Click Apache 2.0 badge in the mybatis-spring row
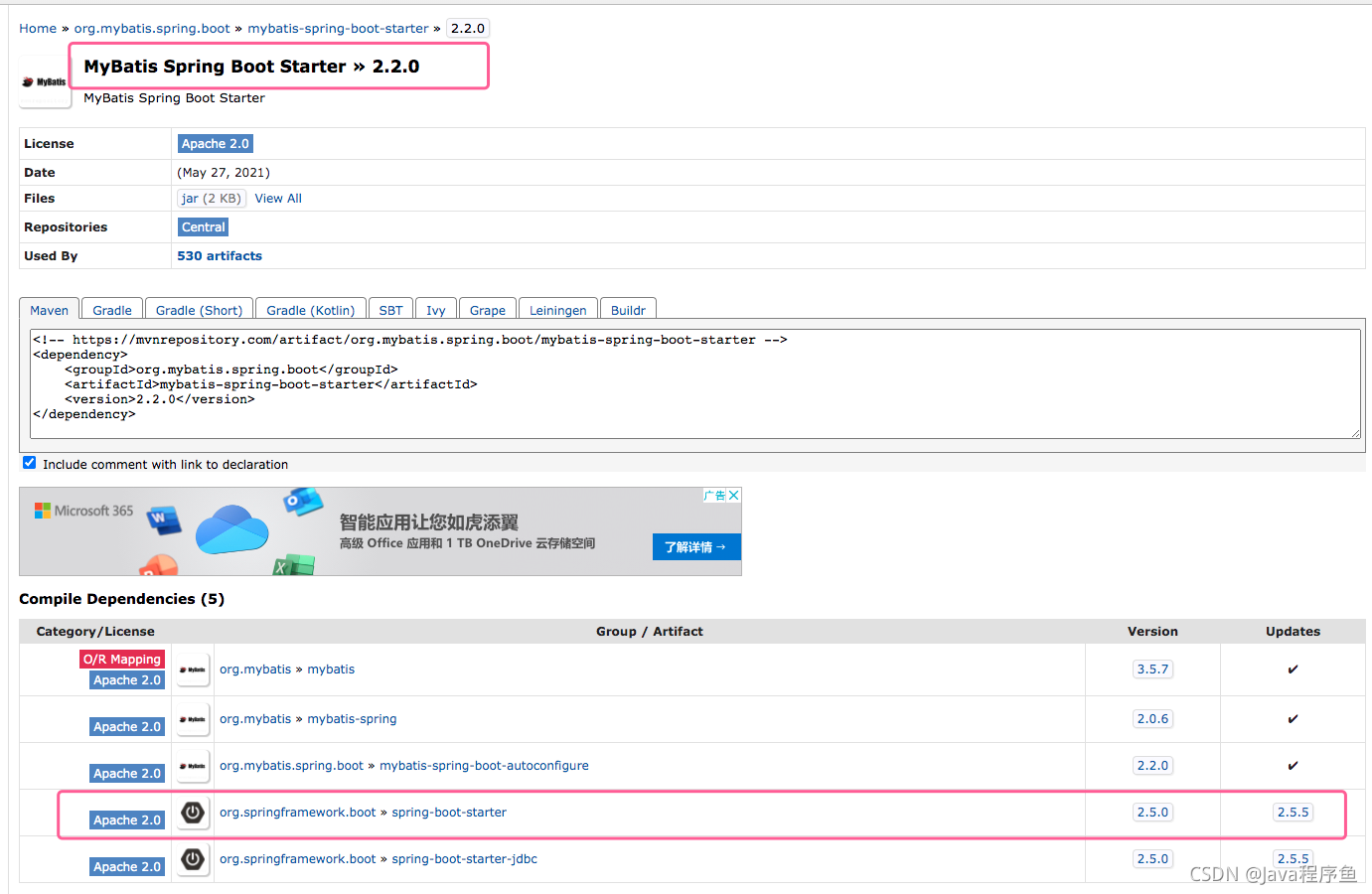 point(127,727)
